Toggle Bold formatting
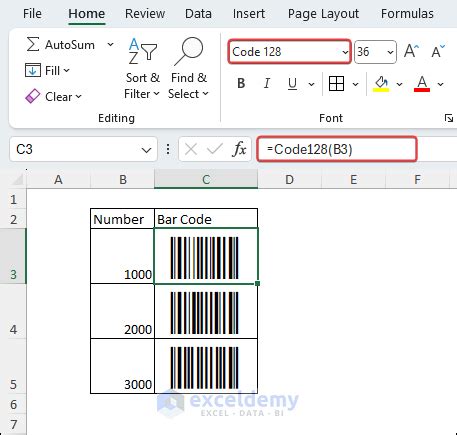Viewport: 457px width, 435px height. (241, 83)
